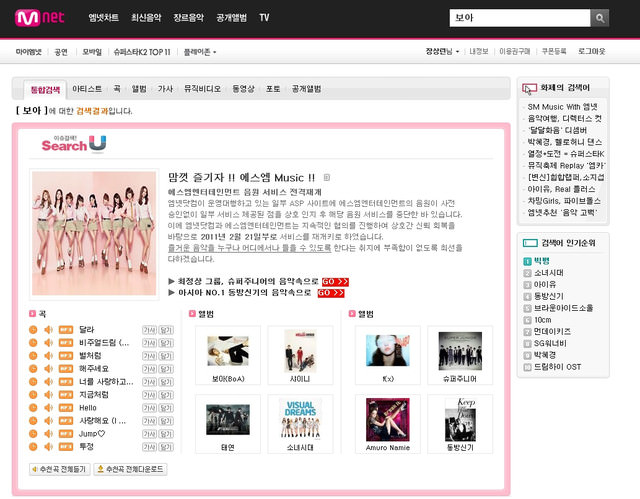Click the small document icon beside the headline
Viewport: 640px width, 499px height.
327,177
